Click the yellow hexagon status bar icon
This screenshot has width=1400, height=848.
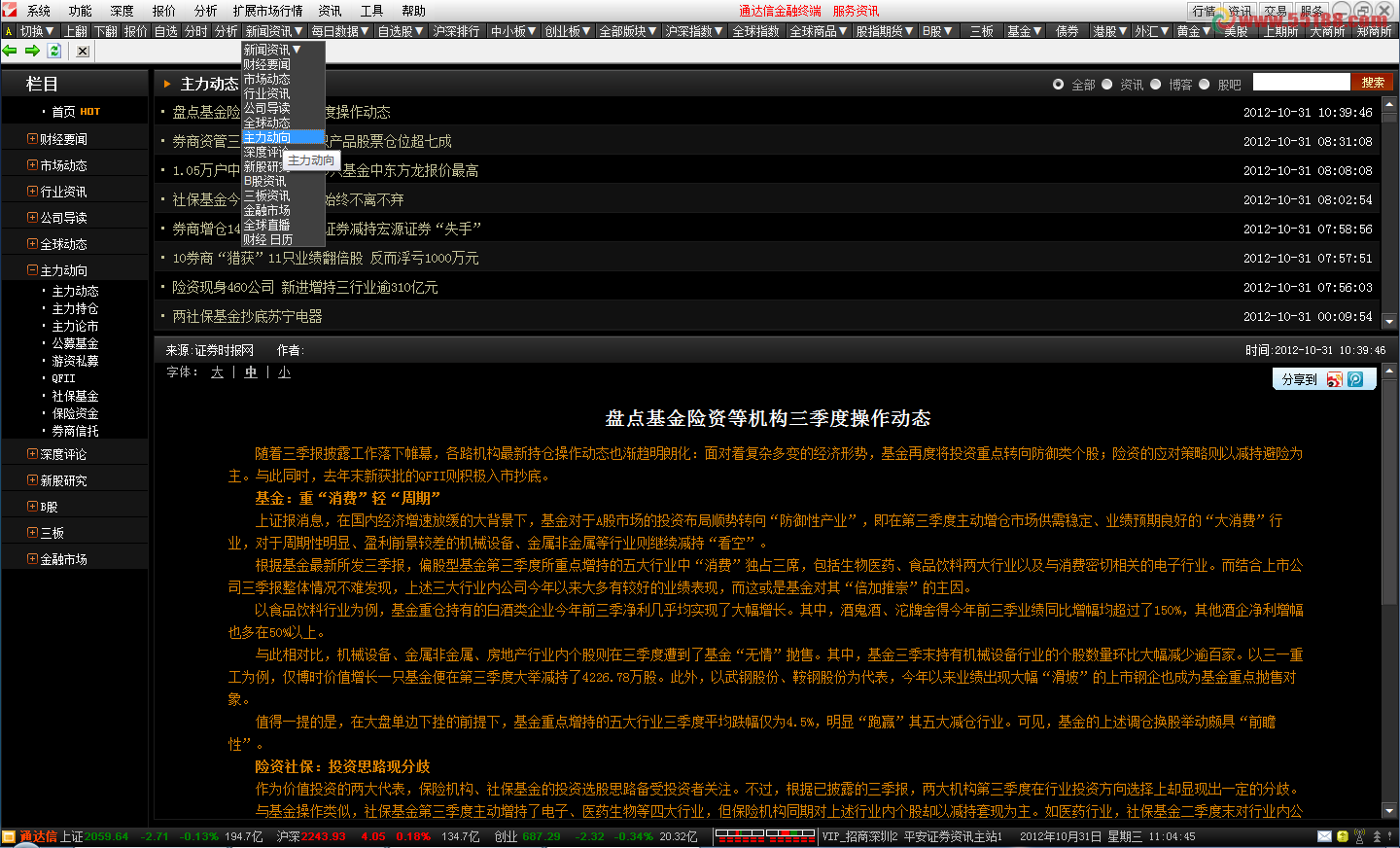(x=1343, y=836)
